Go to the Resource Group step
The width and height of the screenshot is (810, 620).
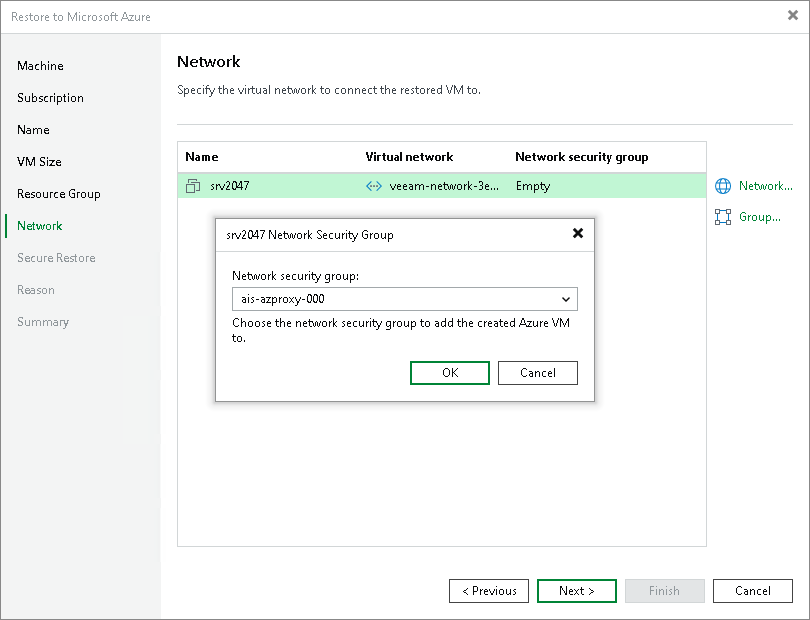click(x=59, y=194)
